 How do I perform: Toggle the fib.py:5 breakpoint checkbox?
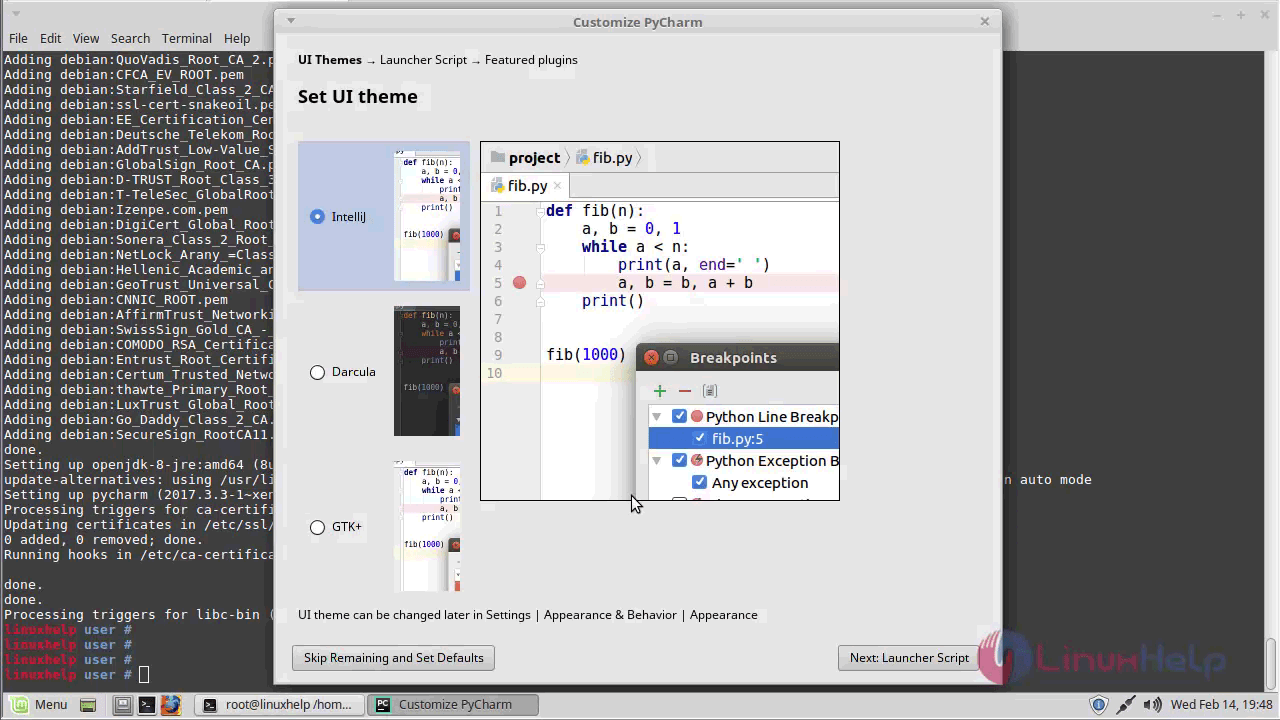click(x=700, y=439)
